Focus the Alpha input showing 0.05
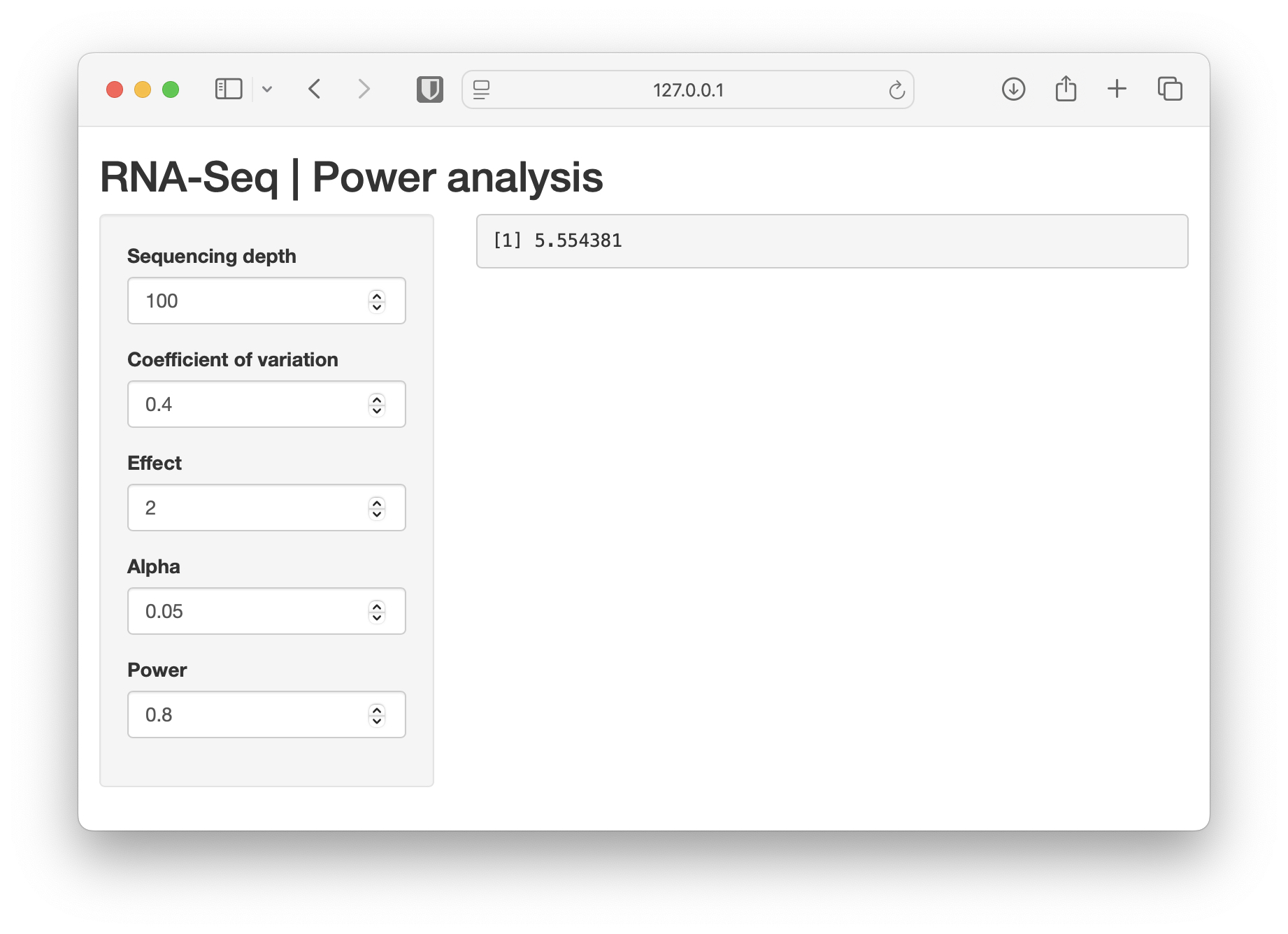1288x934 pixels. [266, 611]
